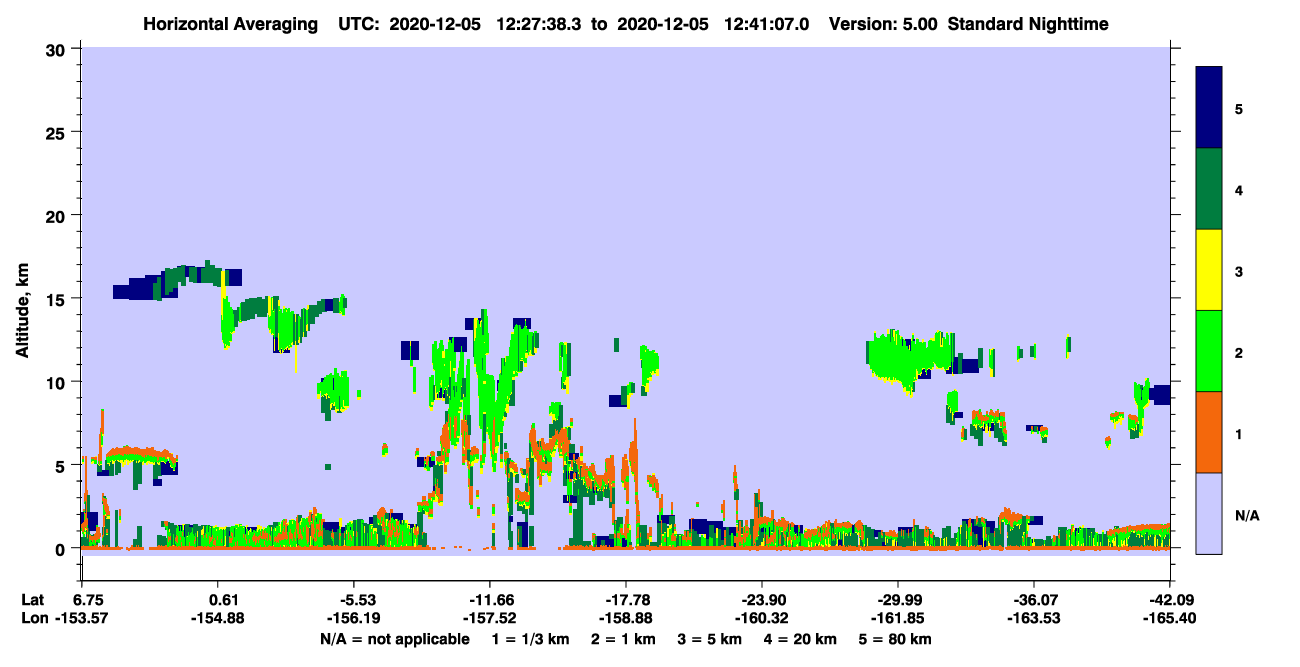Click the yellow colorbar segment labeled 3
The width and height of the screenshot is (1300, 667).
[1209, 270]
